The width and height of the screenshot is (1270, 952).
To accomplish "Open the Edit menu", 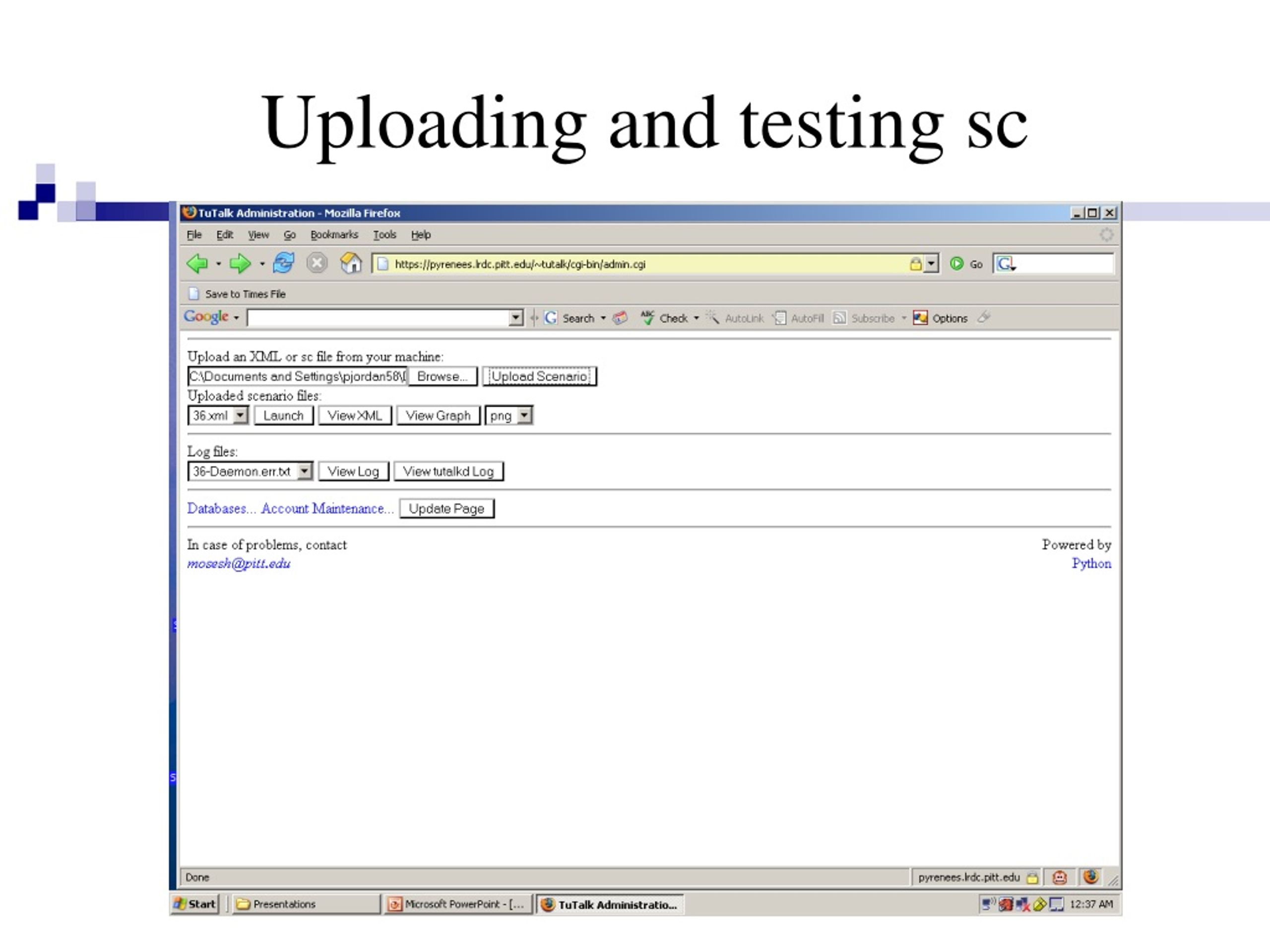I will click(x=225, y=235).
